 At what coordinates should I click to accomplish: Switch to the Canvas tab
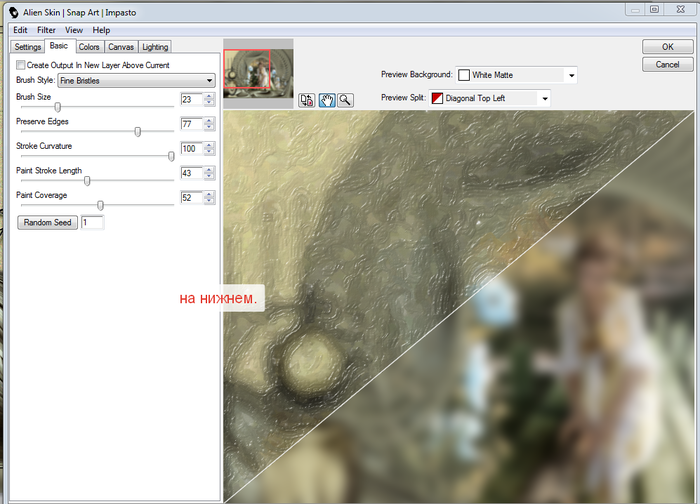coord(121,47)
